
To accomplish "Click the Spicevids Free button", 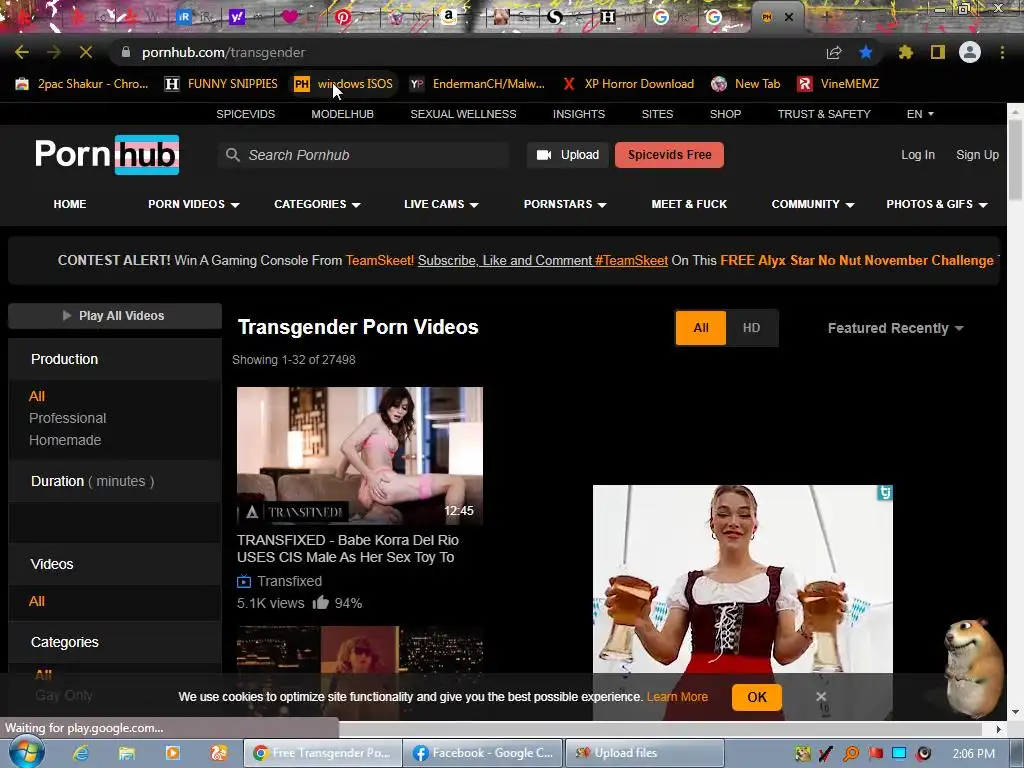I will click(x=669, y=155).
